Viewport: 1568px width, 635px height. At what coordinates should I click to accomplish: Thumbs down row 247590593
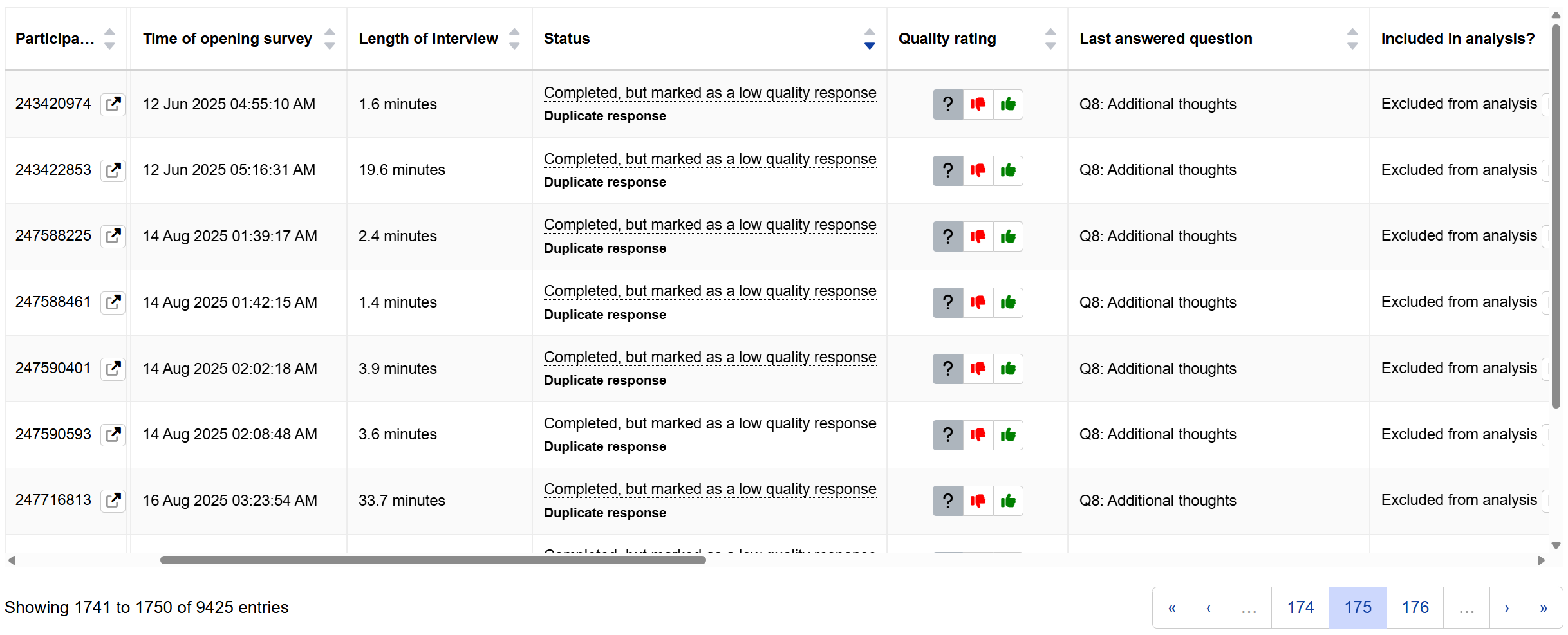(978, 435)
